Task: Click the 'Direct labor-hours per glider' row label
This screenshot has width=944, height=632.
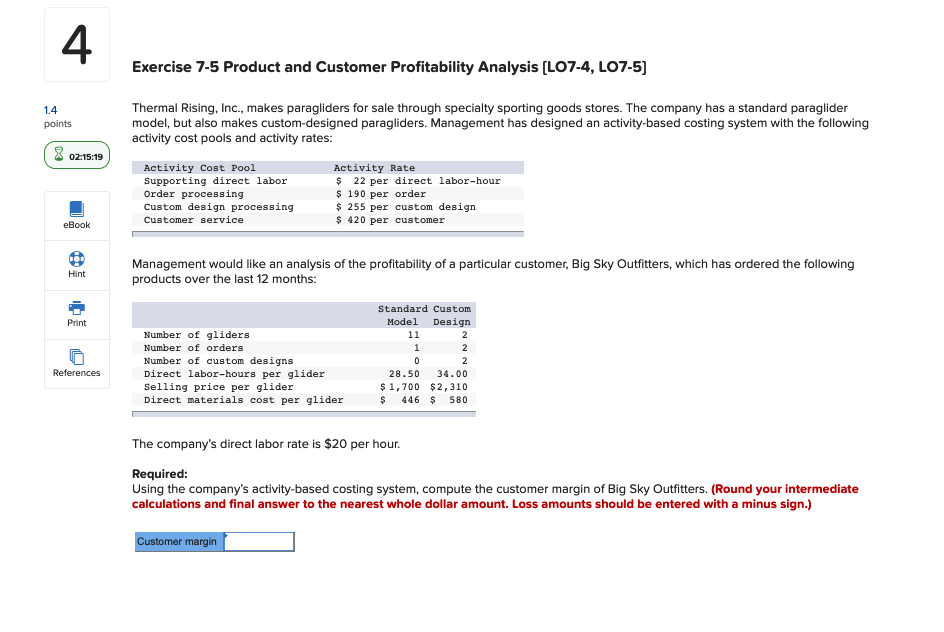Action: (234, 374)
